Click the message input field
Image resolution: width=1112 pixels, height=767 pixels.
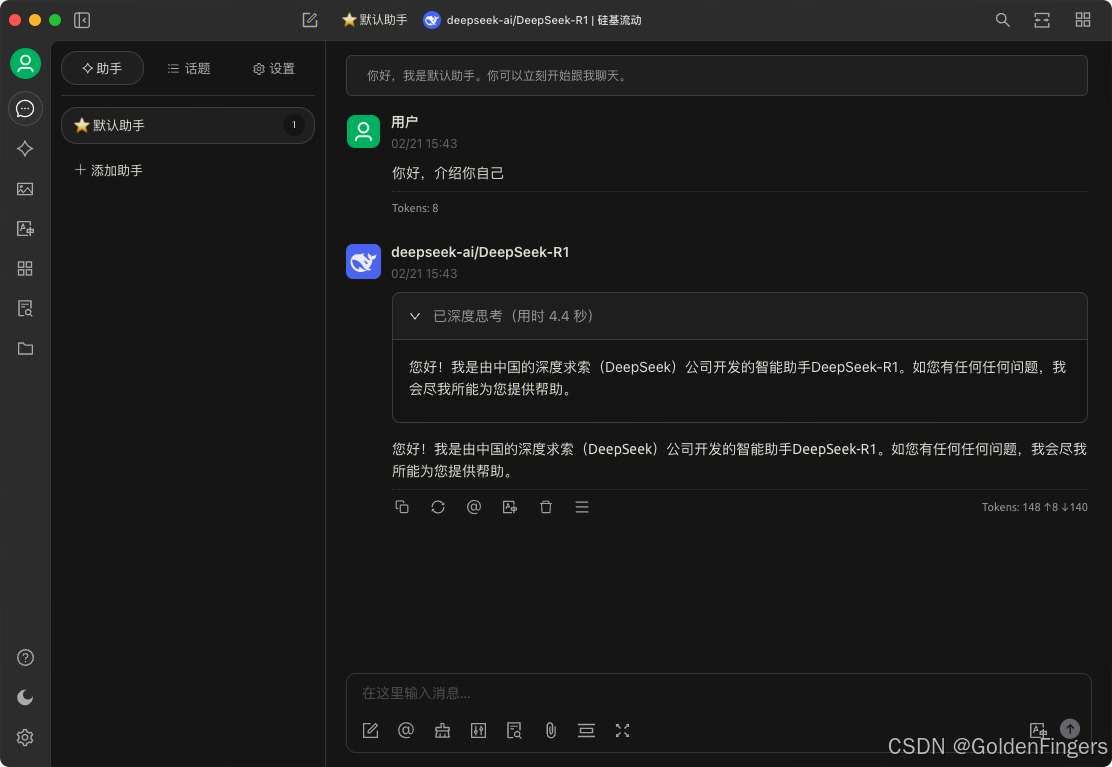(718, 693)
